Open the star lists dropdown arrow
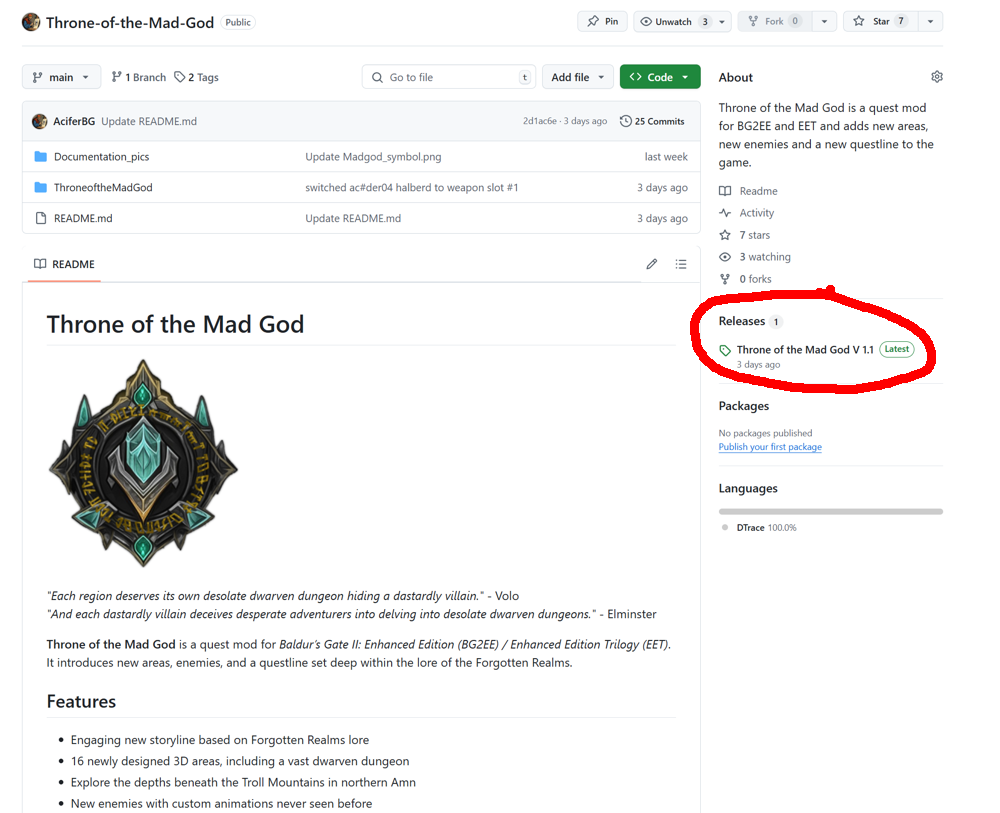1000x813 pixels. [x=930, y=21]
